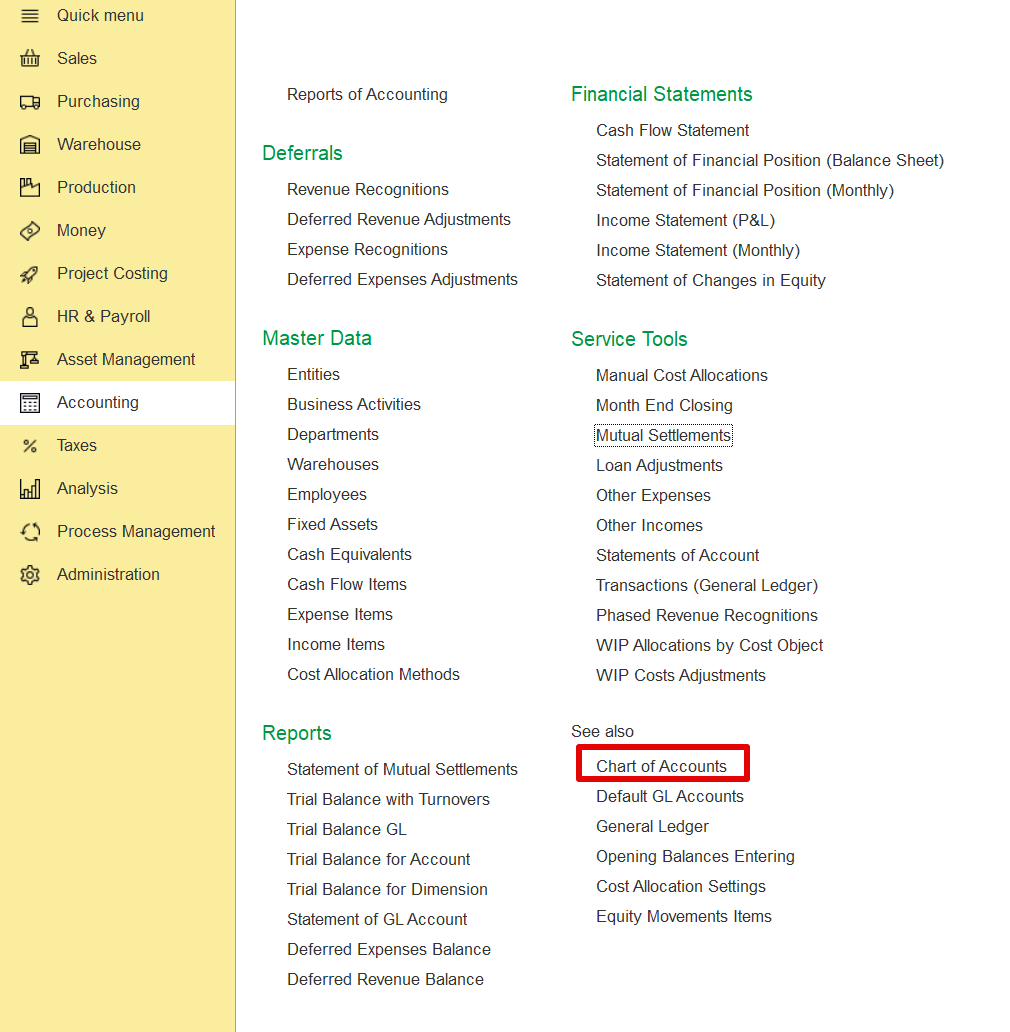1010x1032 pixels.
Task: Click the Project Costing rocket icon
Action: (30, 274)
